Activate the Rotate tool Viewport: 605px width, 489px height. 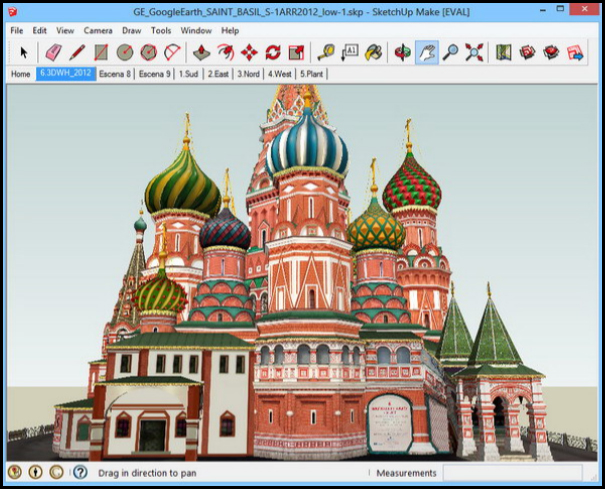[x=273, y=52]
